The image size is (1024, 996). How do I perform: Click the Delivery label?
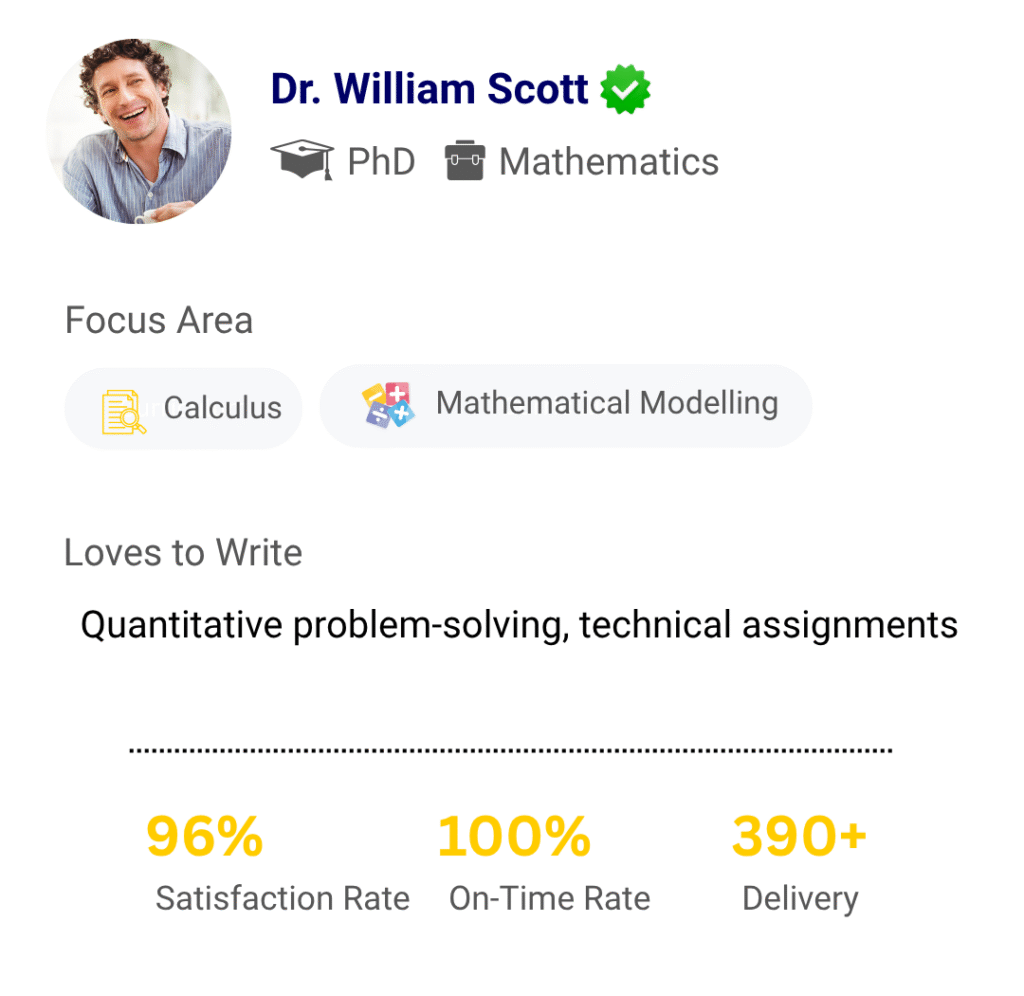pos(800,899)
